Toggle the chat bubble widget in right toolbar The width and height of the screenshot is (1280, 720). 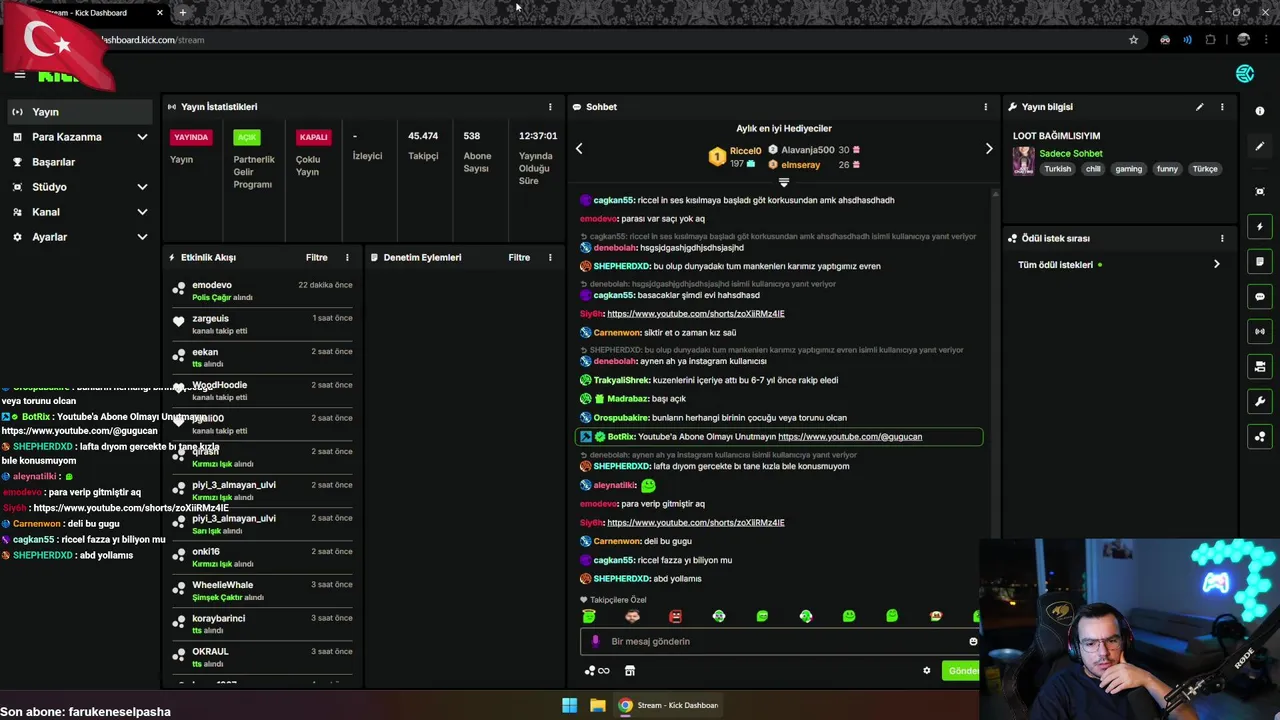(1260, 297)
